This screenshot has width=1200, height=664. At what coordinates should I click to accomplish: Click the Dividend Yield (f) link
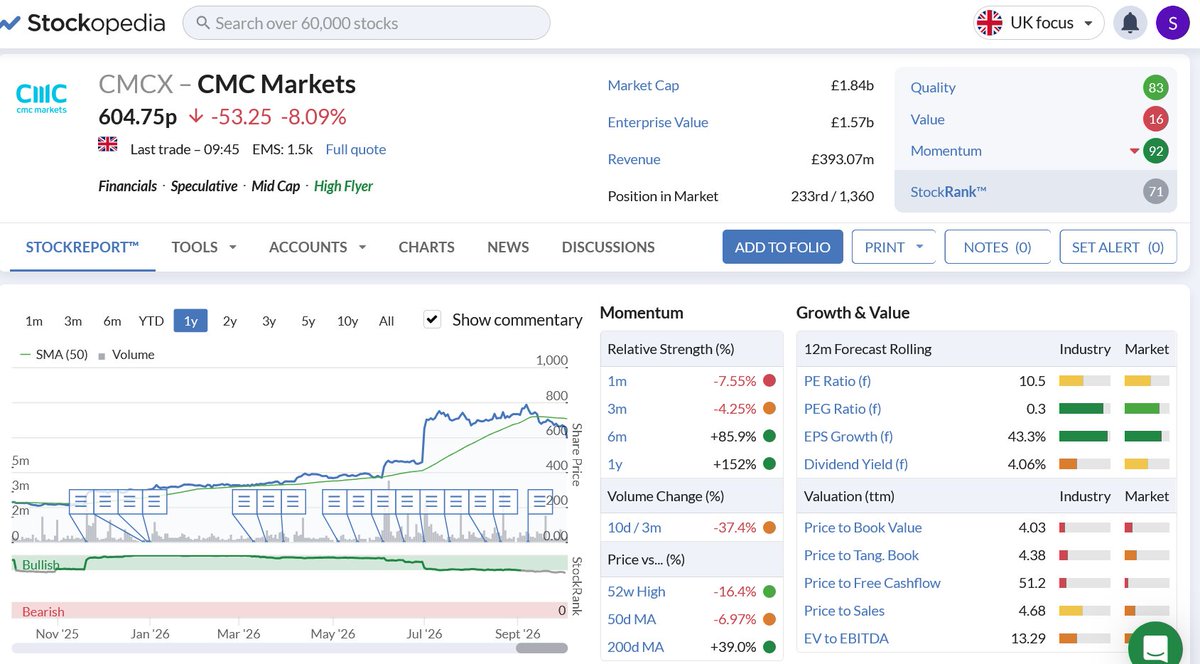856,464
